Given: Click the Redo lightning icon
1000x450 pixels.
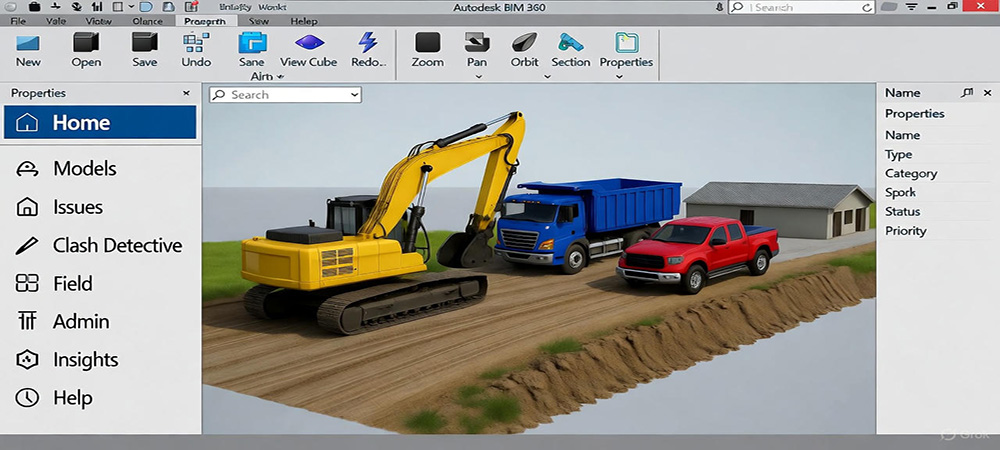Looking at the screenshot, I should (368, 44).
